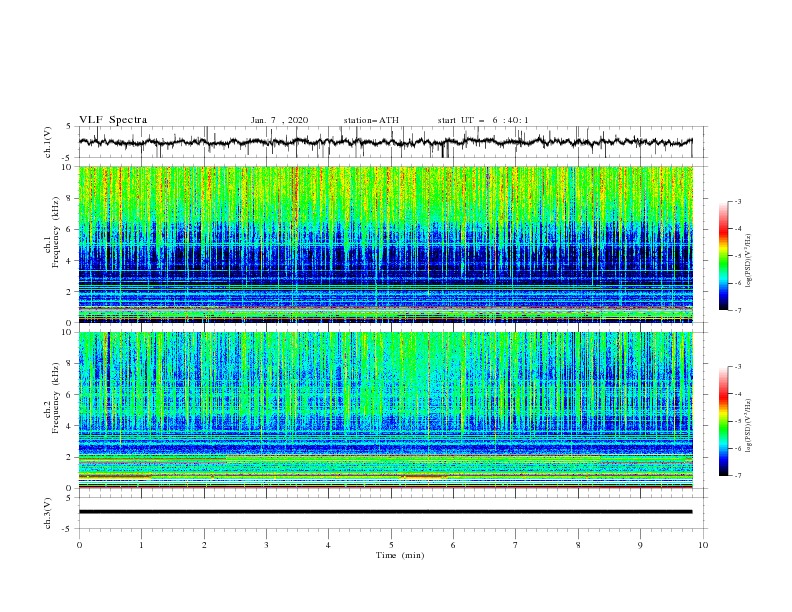Click the ch.2 'log(PSD)(V²/Hz)' colorbar label
Screen dimensions: 792x612
coord(749,426)
